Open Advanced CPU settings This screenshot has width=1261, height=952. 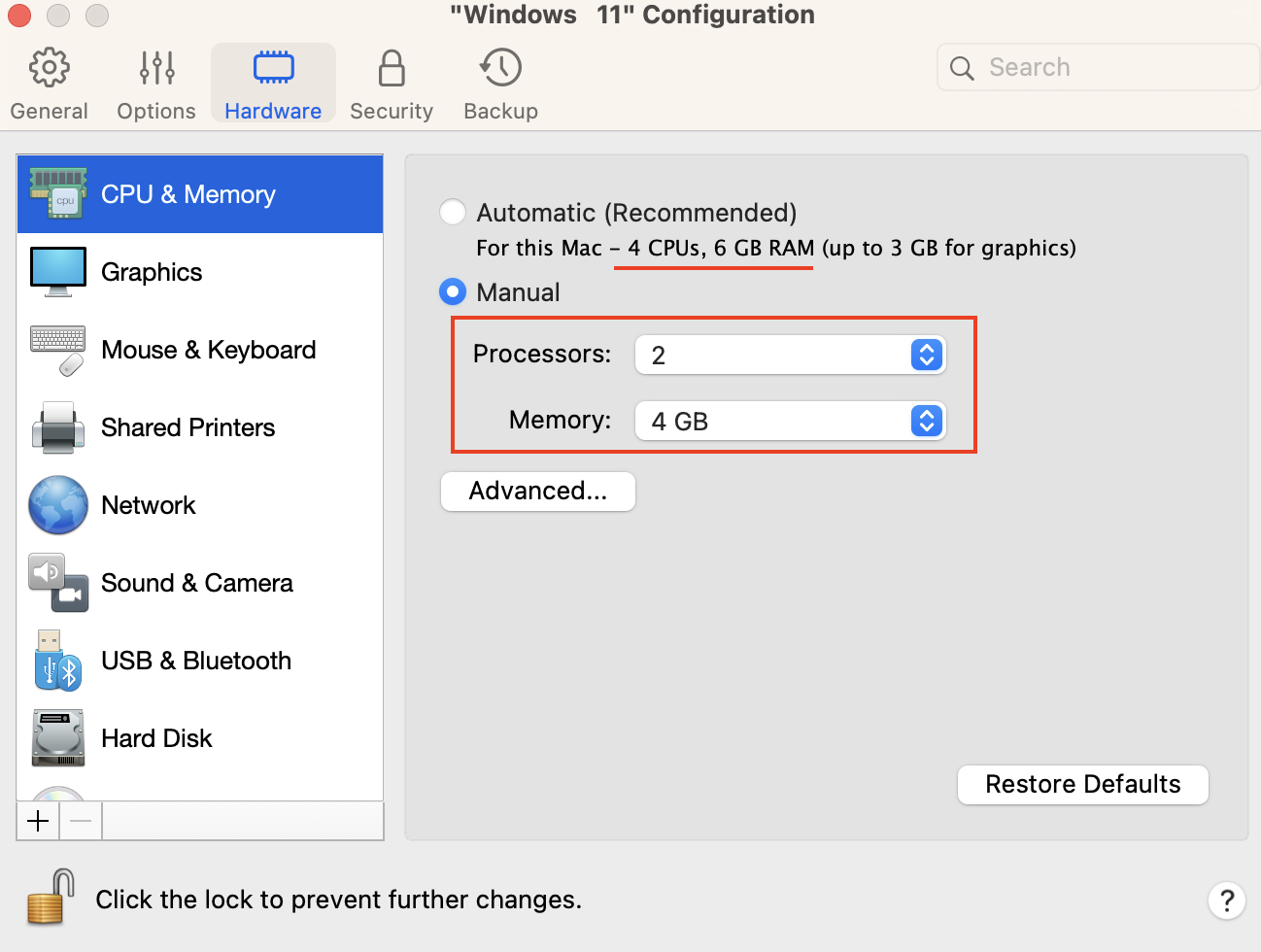tap(537, 492)
